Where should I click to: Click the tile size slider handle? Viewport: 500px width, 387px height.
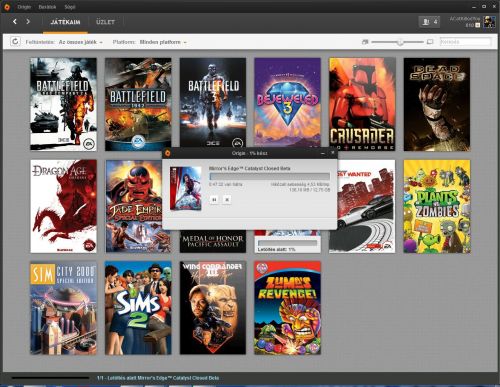tap(400, 42)
